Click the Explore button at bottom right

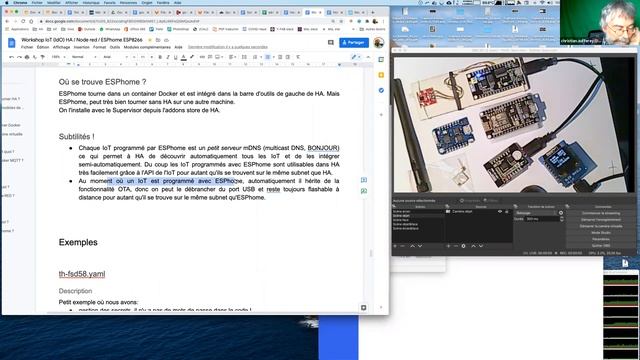tap(363, 308)
